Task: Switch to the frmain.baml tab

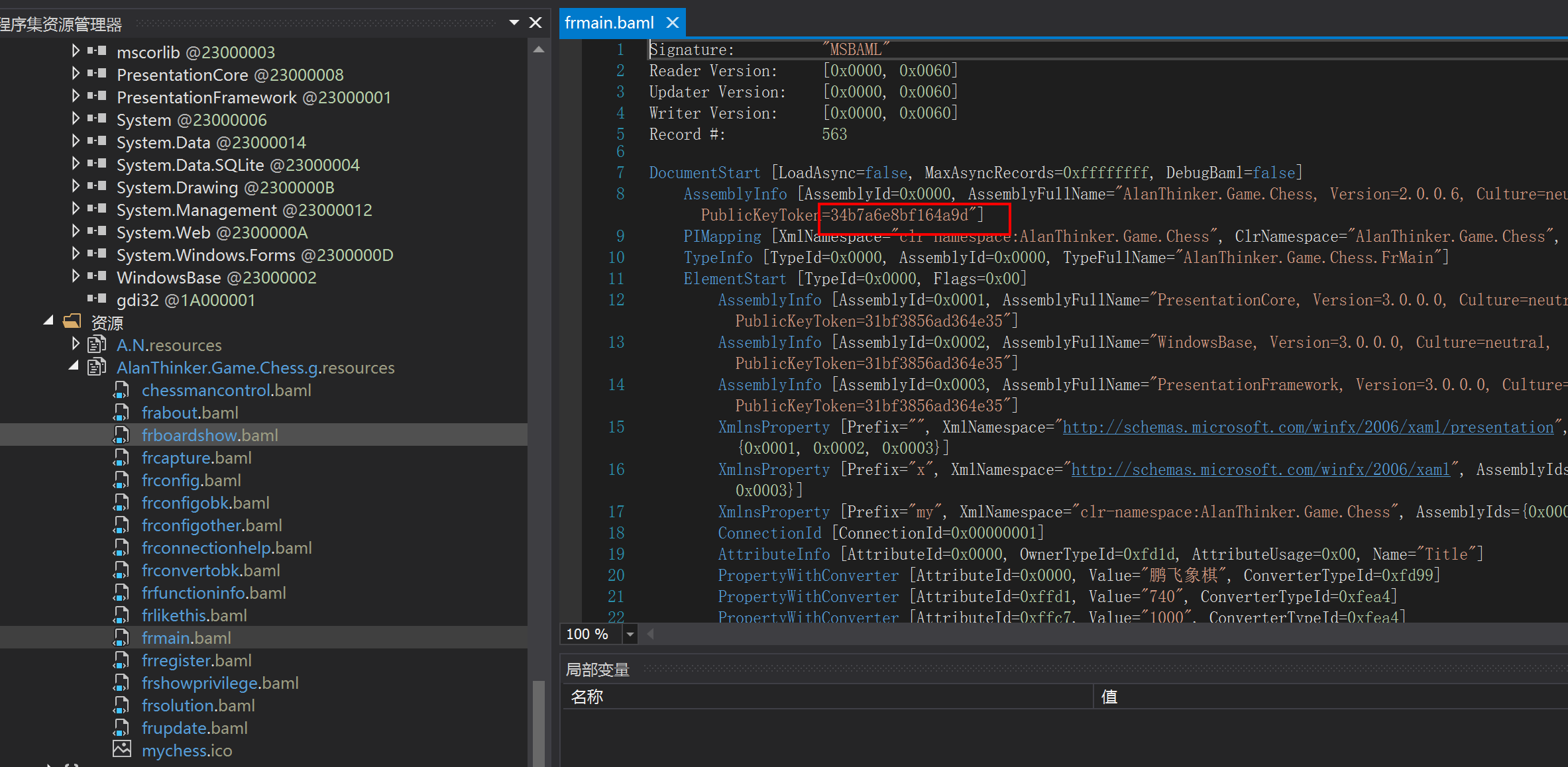Action: 608,23
